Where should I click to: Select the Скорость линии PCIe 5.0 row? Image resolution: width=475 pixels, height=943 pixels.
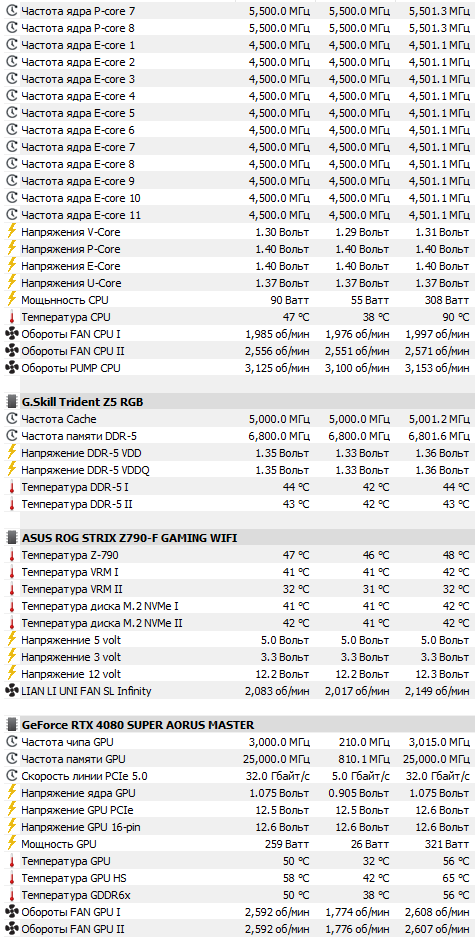(238, 776)
